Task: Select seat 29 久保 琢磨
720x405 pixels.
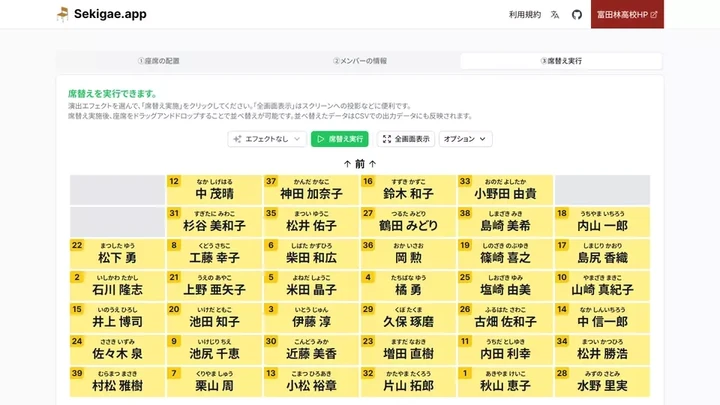Action: [x=408, y=318]
